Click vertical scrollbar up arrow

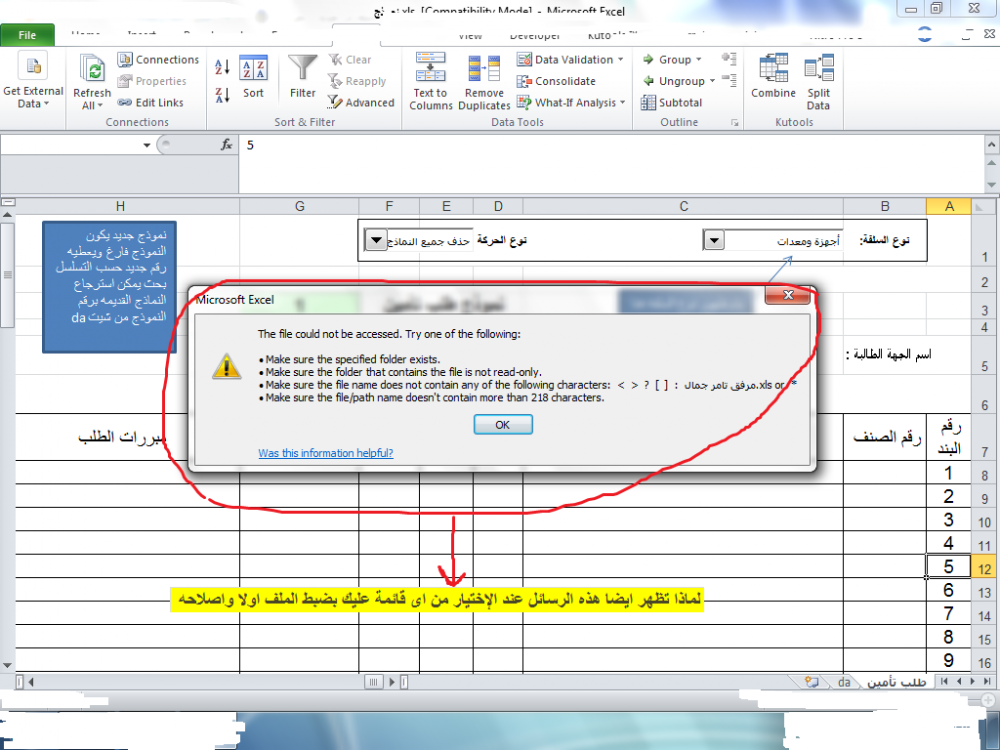tap(7, 215)
